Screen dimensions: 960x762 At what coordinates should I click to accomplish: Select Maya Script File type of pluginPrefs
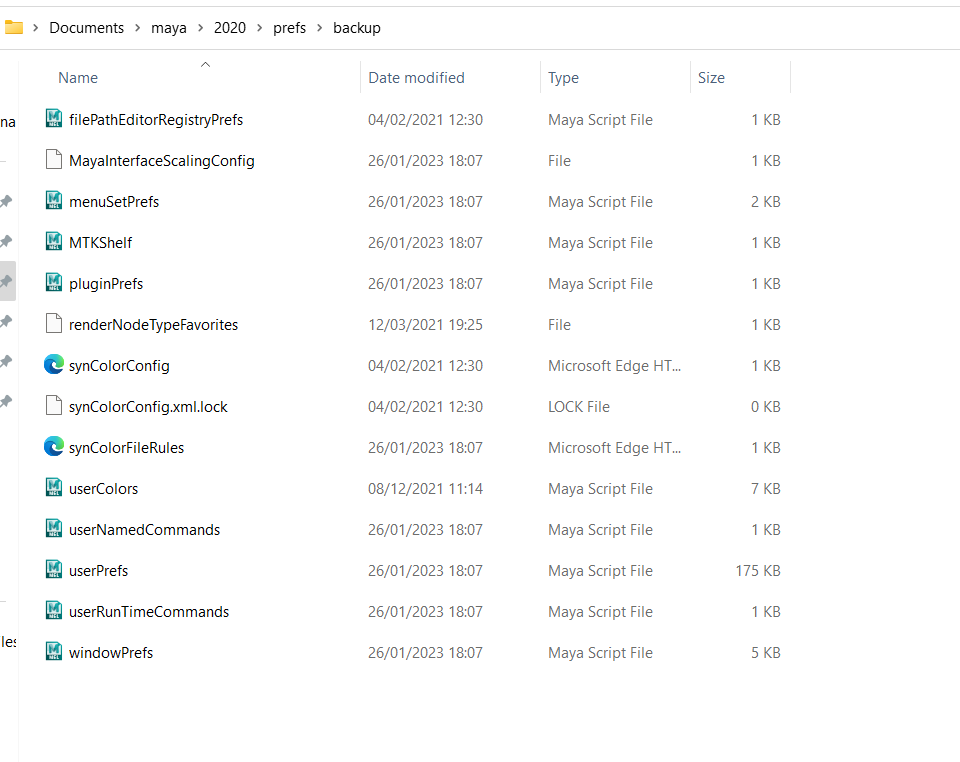pyautogui.click(x=600, y=284)
